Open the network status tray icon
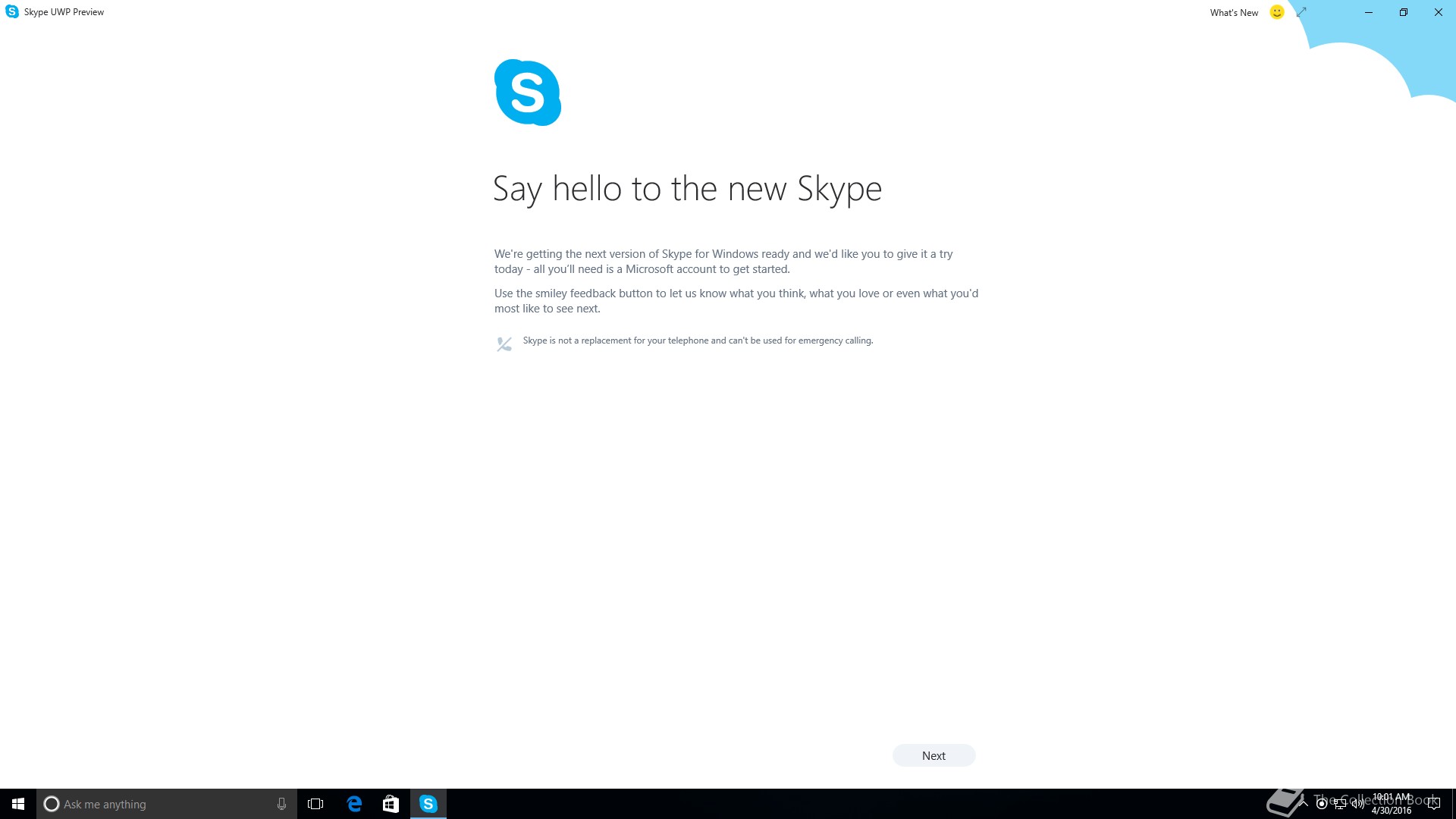The image size is (1456, 819). coord(1340,804)
